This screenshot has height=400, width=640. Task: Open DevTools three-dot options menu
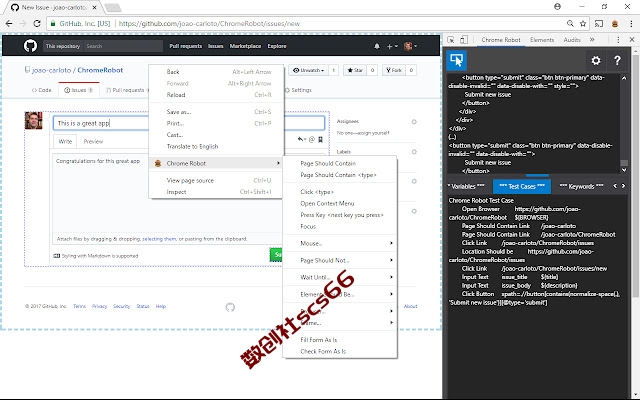pos(618,40)
